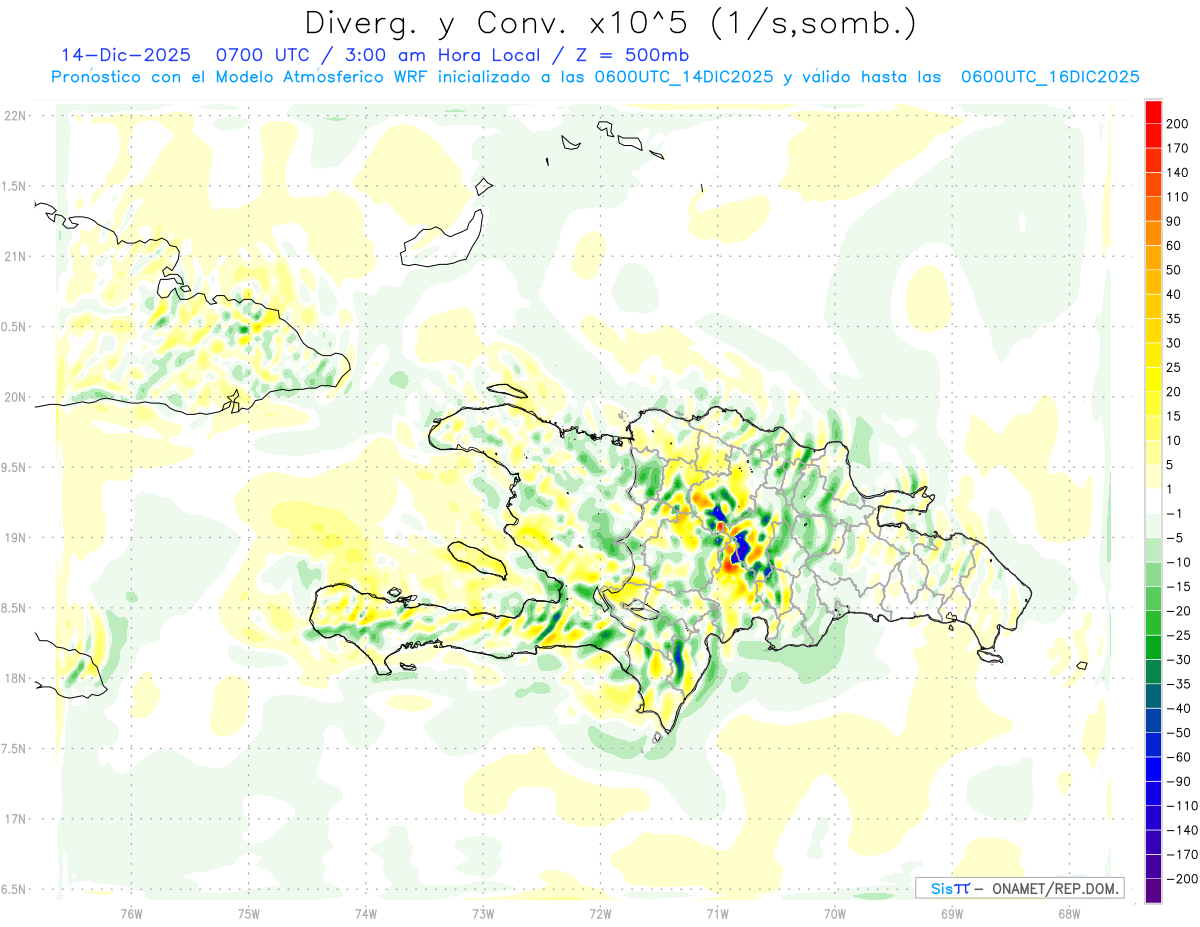The height and width of the screenshot is (927, 1200).
Task: Click the white color scale segment between 1 and -1
Action: click(x=1153, y=502)
